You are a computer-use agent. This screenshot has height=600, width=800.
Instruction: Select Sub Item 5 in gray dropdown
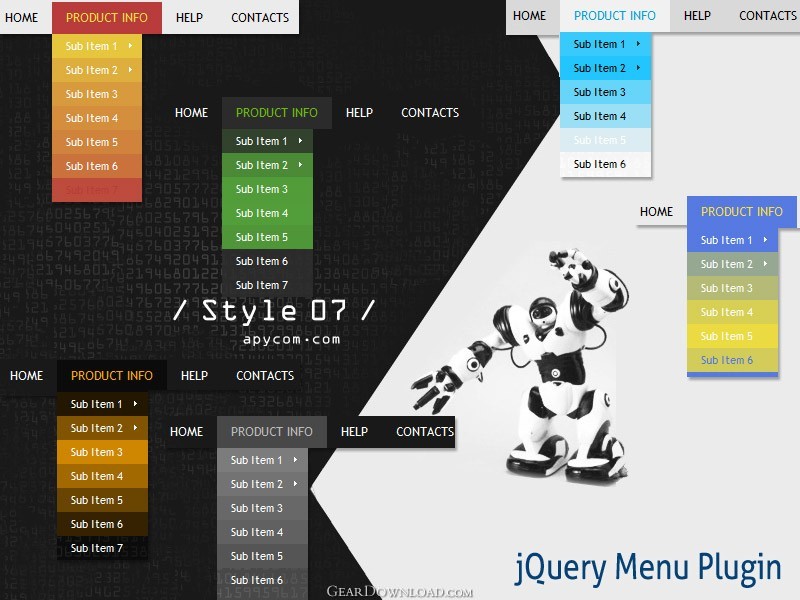(262, 556)
